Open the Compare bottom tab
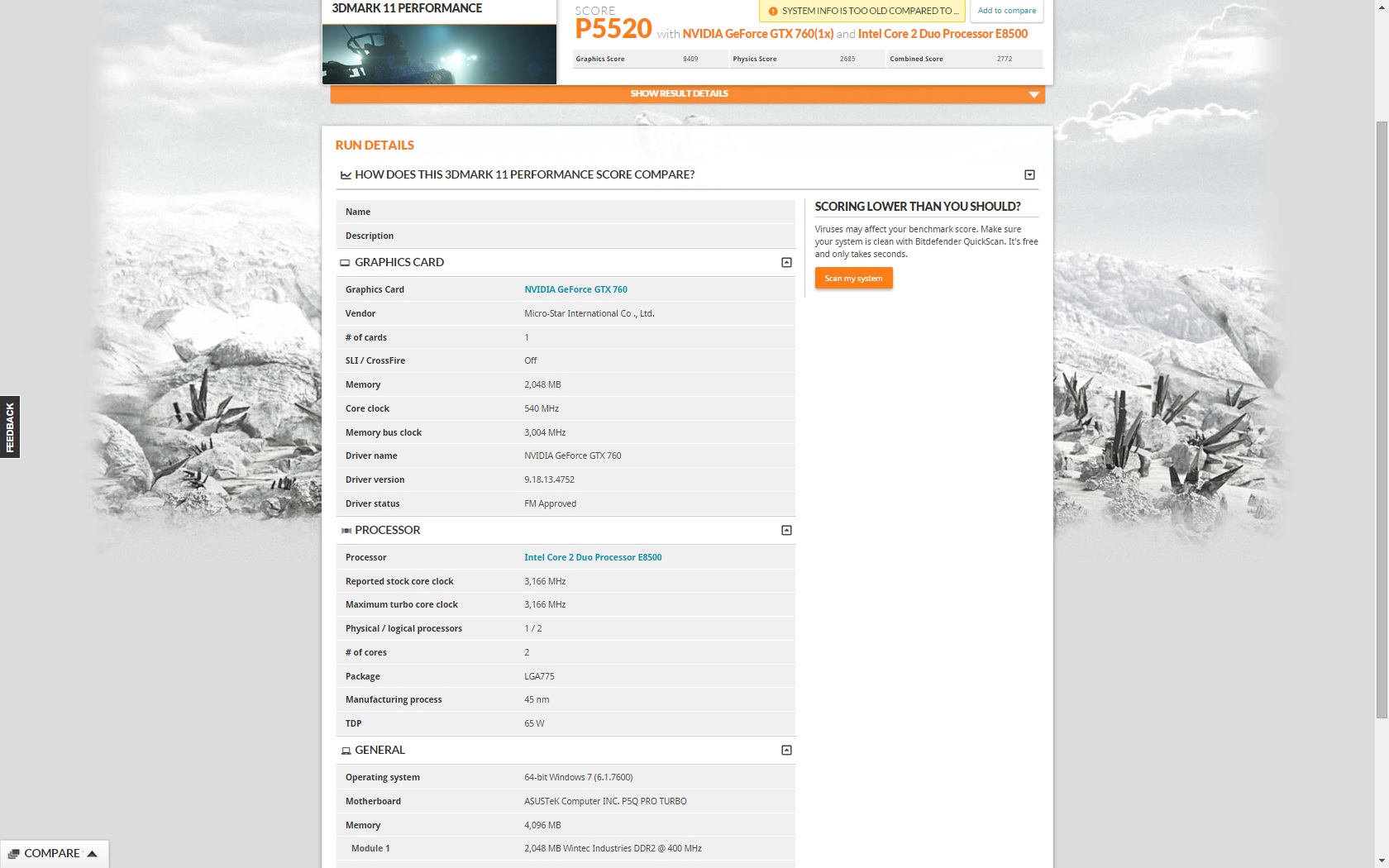 tap(54, 854)
